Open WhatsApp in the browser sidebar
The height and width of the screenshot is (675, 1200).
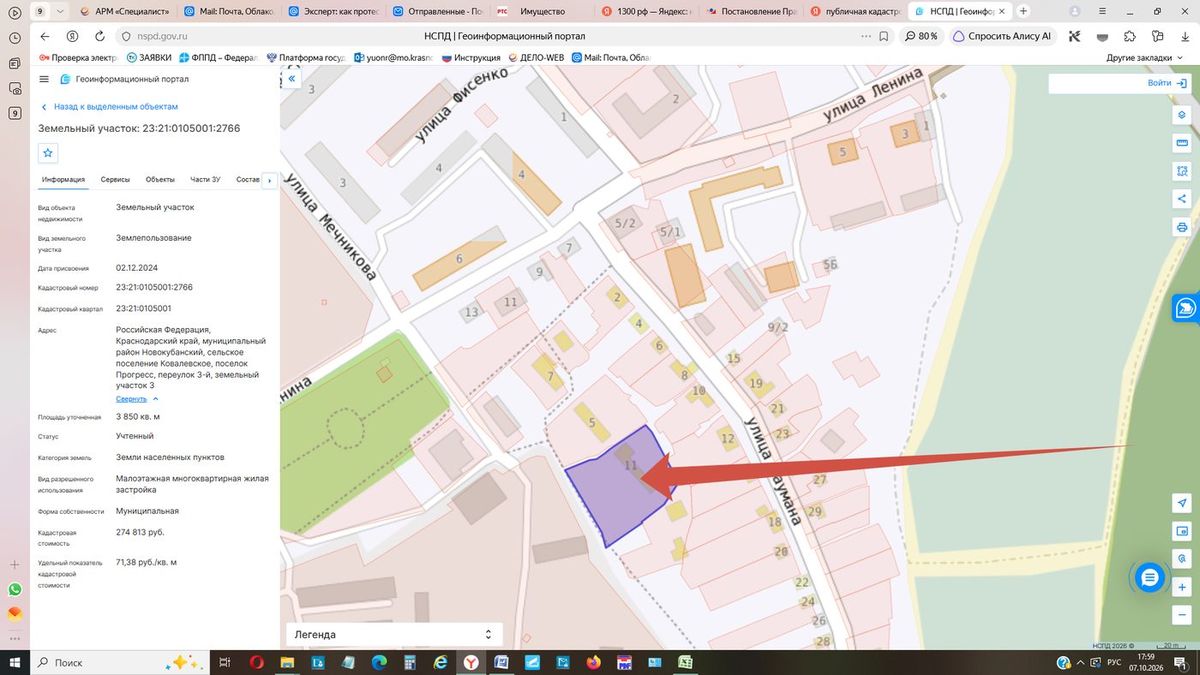point(14,590)
